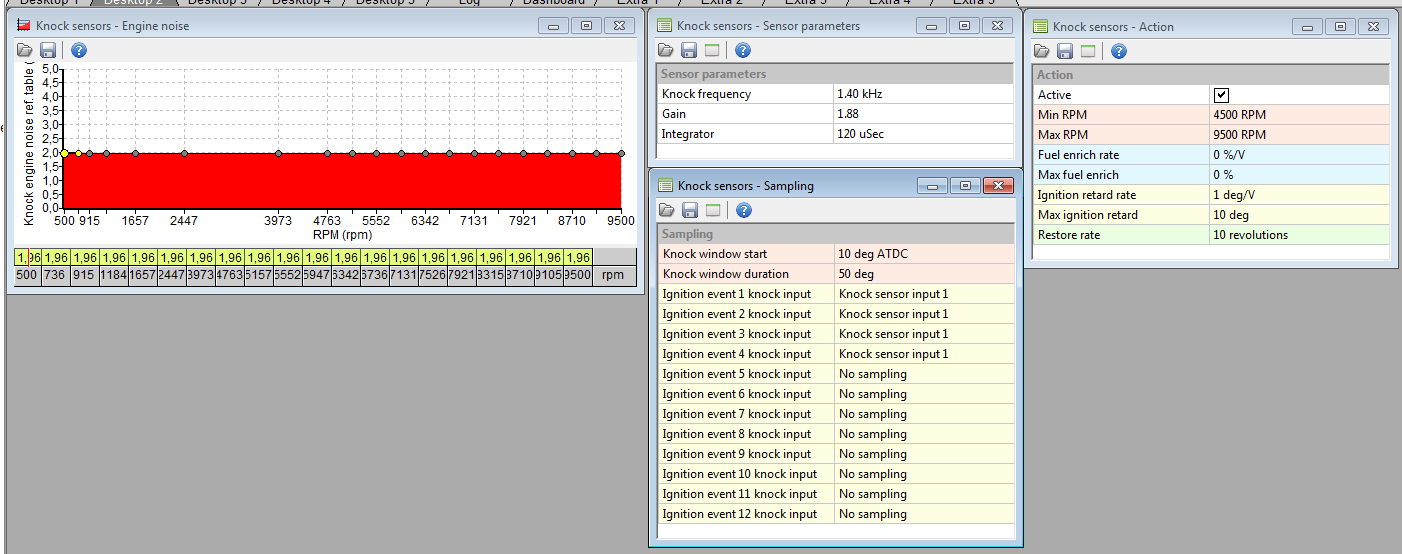Maximize the Sensor parameters window

pos(964,26)
